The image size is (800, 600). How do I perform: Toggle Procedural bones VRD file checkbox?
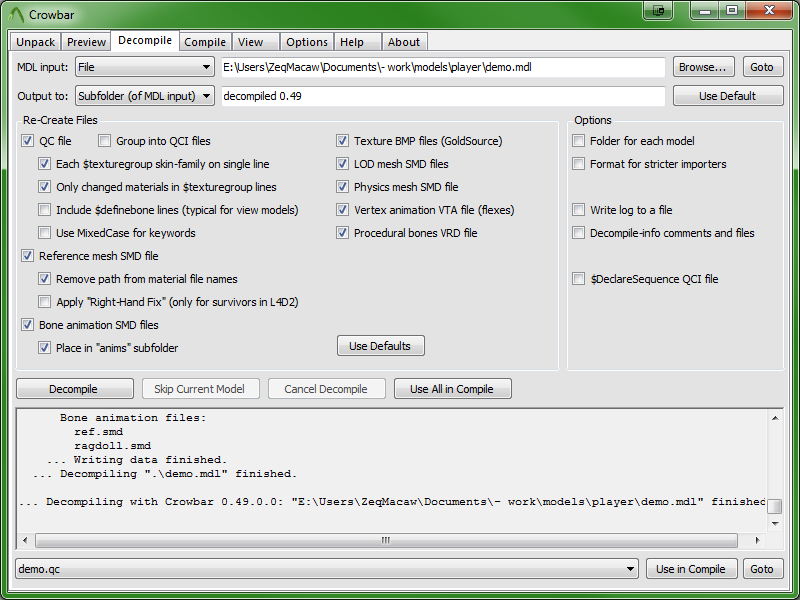342,233
